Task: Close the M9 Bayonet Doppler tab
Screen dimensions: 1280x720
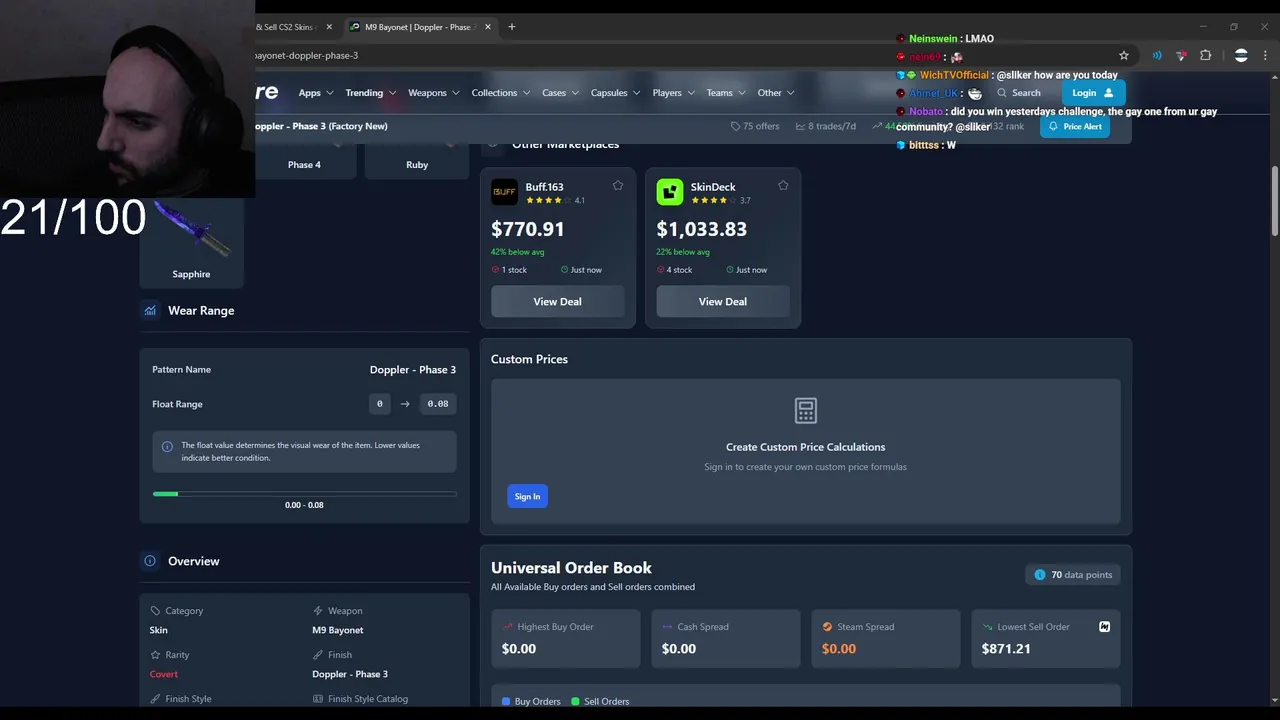Action: pyautogui.click(x=488, y=27)
